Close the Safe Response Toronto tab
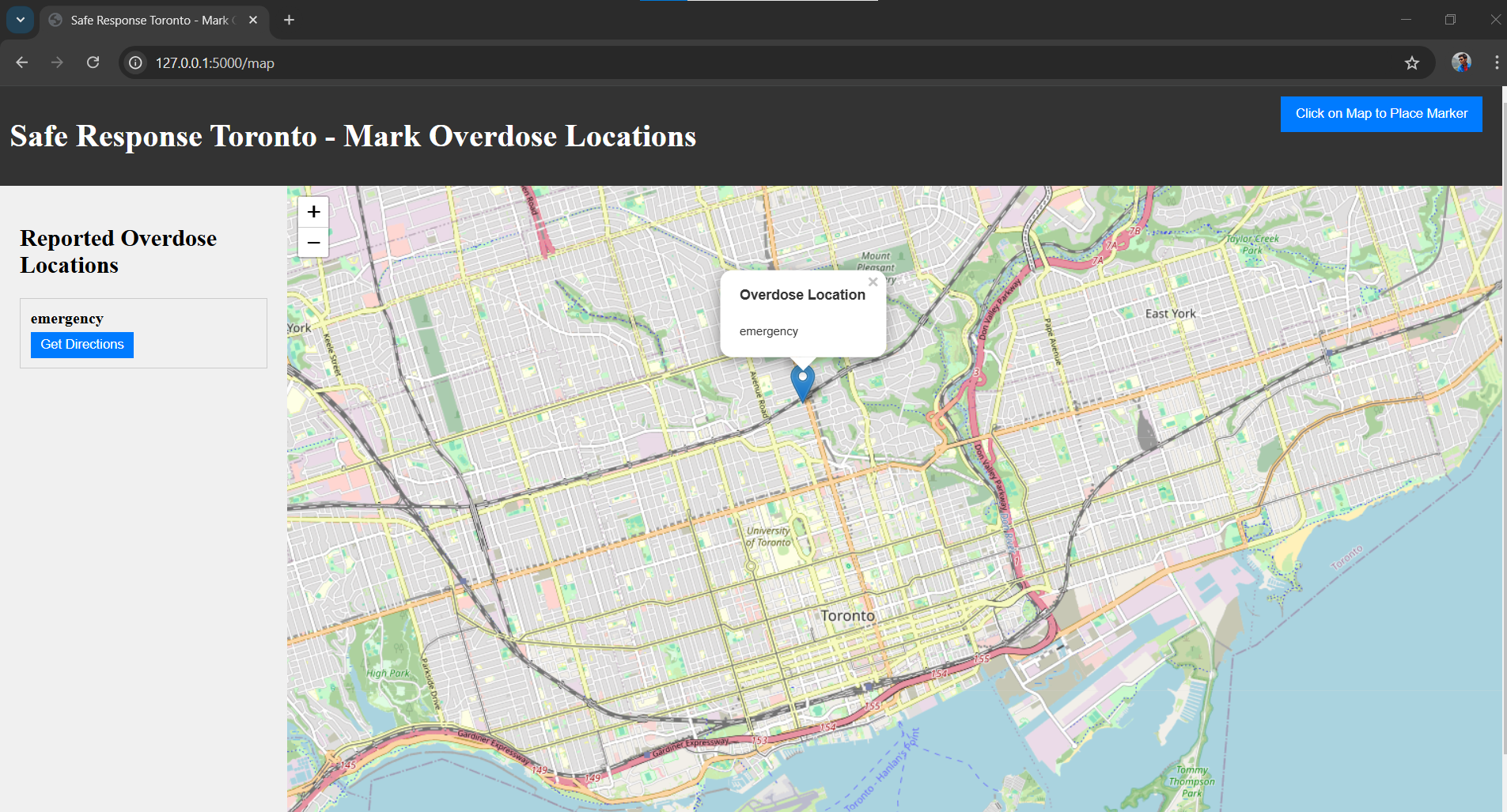Viewport: 1507px width, 812px height. 253,20
